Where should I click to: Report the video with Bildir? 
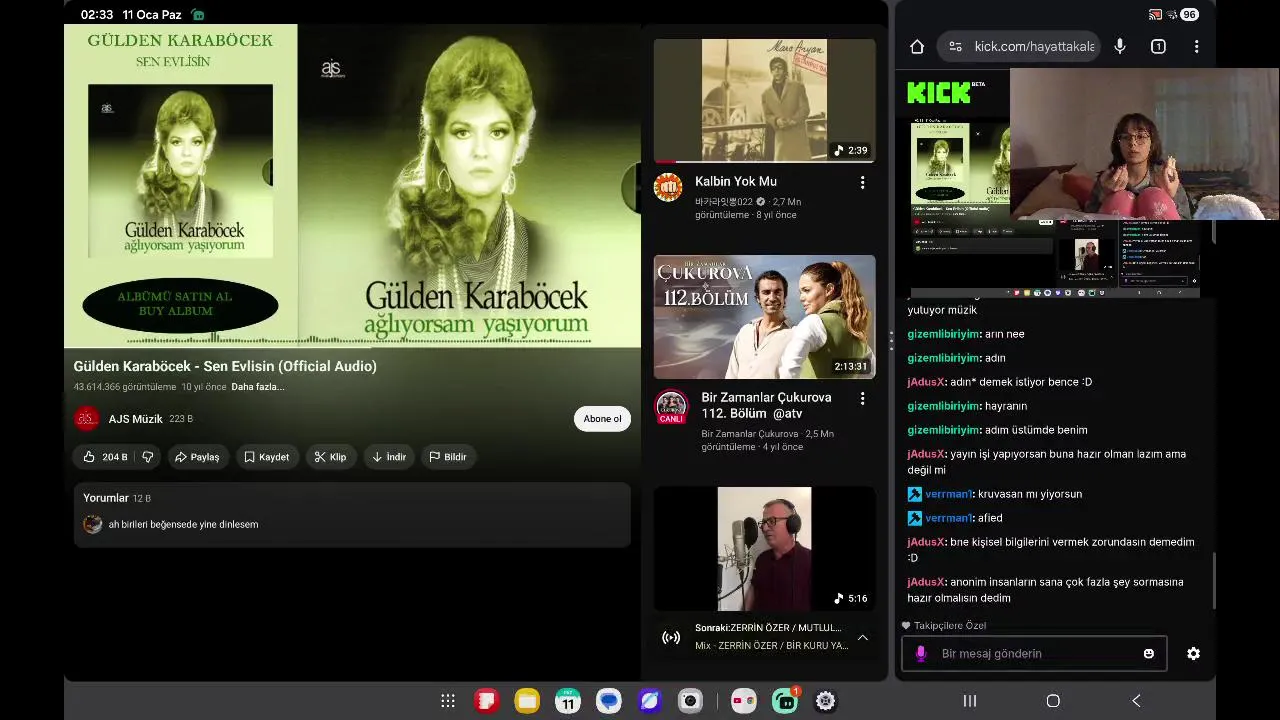pyautogui.click(x=448, y=457)
